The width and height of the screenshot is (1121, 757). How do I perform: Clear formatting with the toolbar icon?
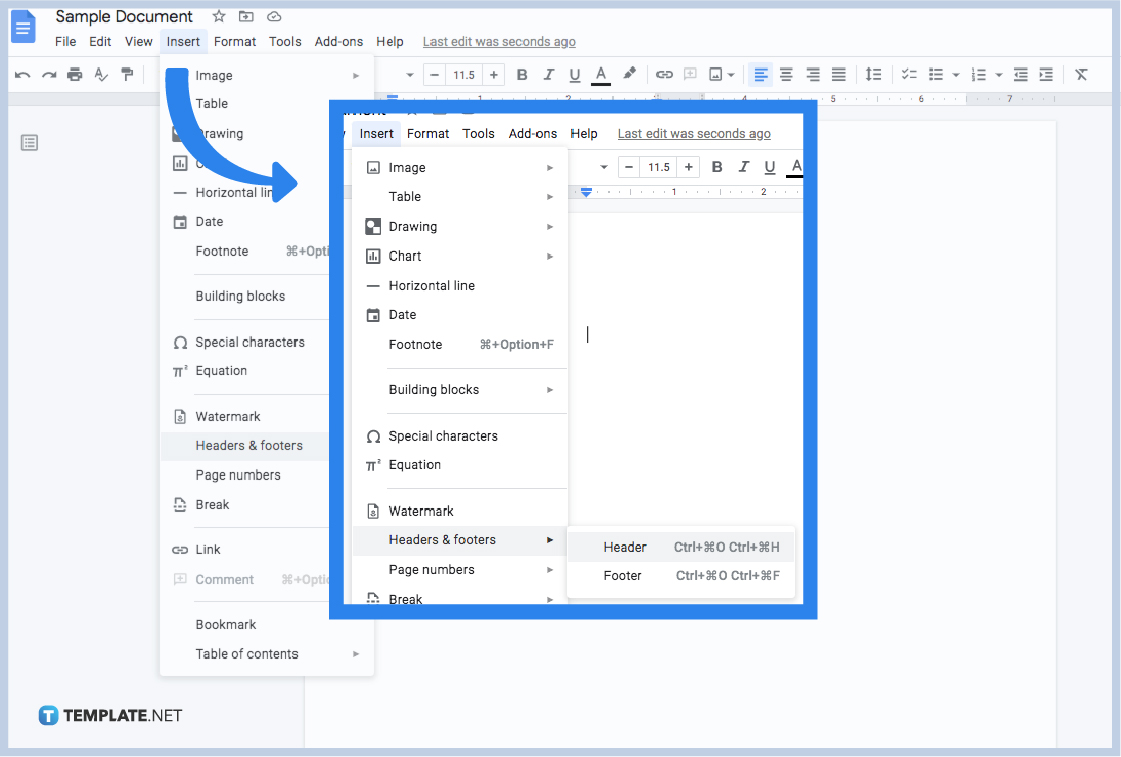[x=1081, y=74]
